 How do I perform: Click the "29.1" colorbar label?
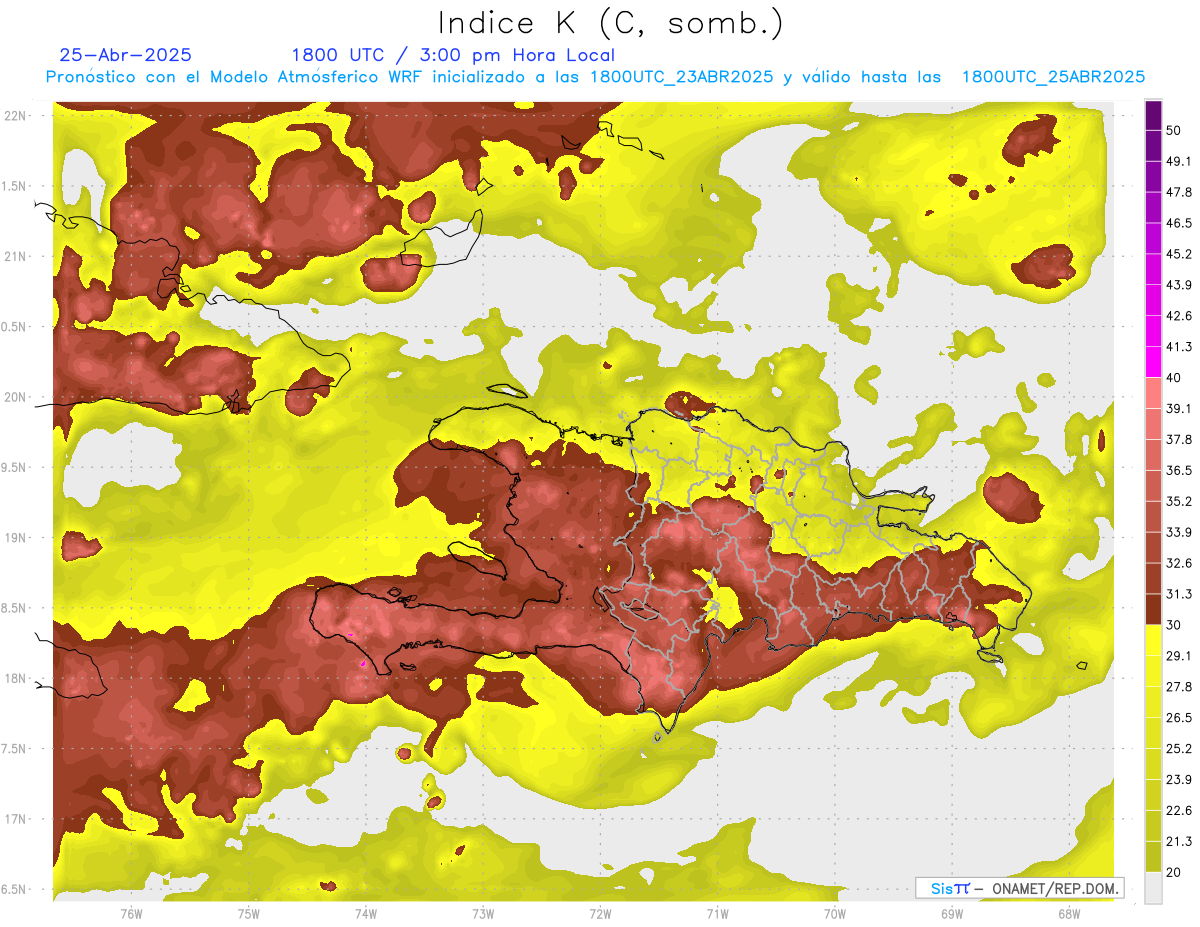1179,656
